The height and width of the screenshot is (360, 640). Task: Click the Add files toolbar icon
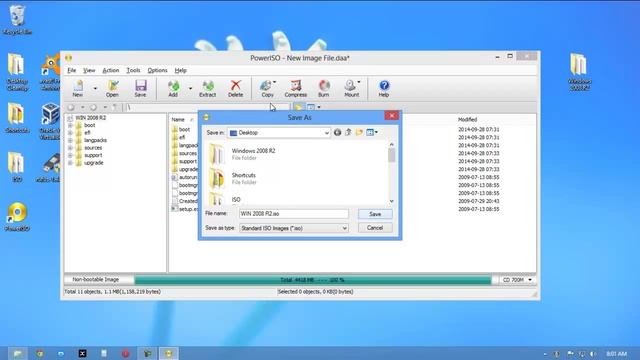173,88
